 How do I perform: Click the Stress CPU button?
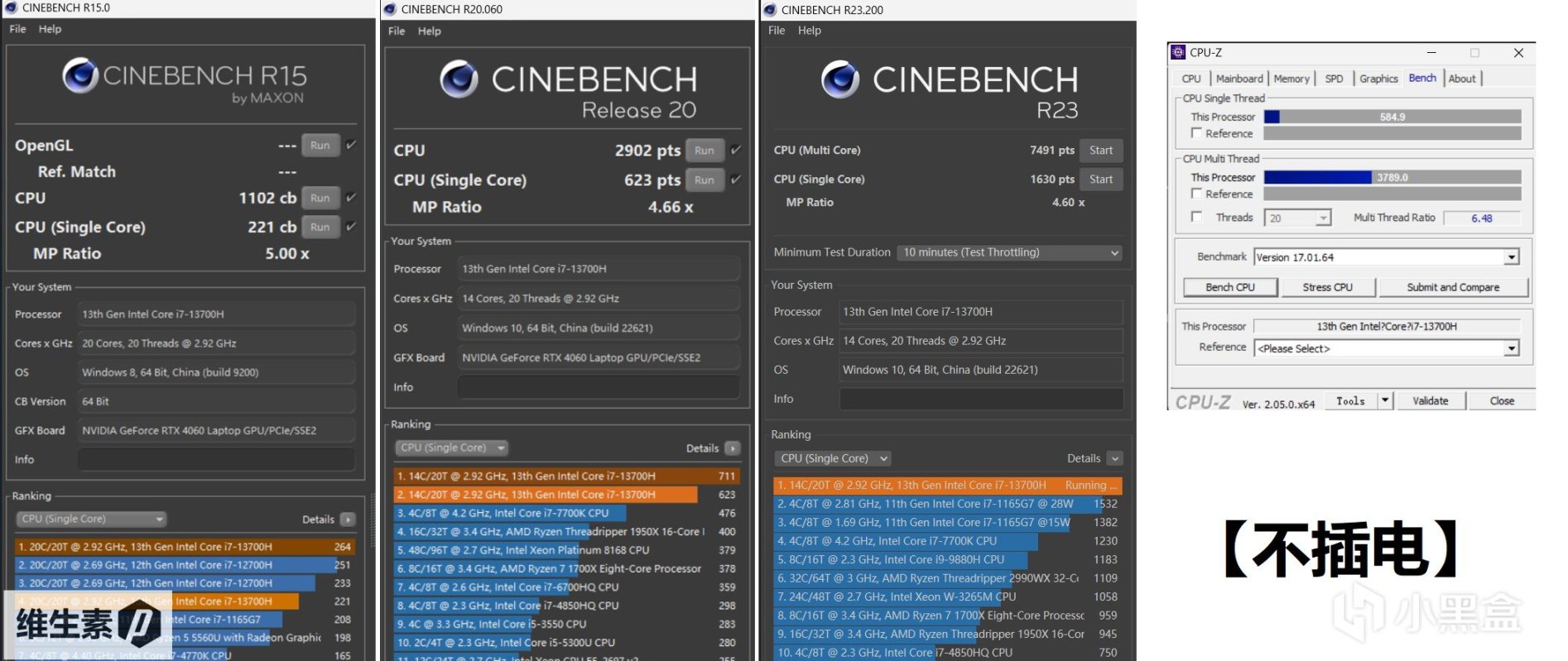tap(1328, 287)
